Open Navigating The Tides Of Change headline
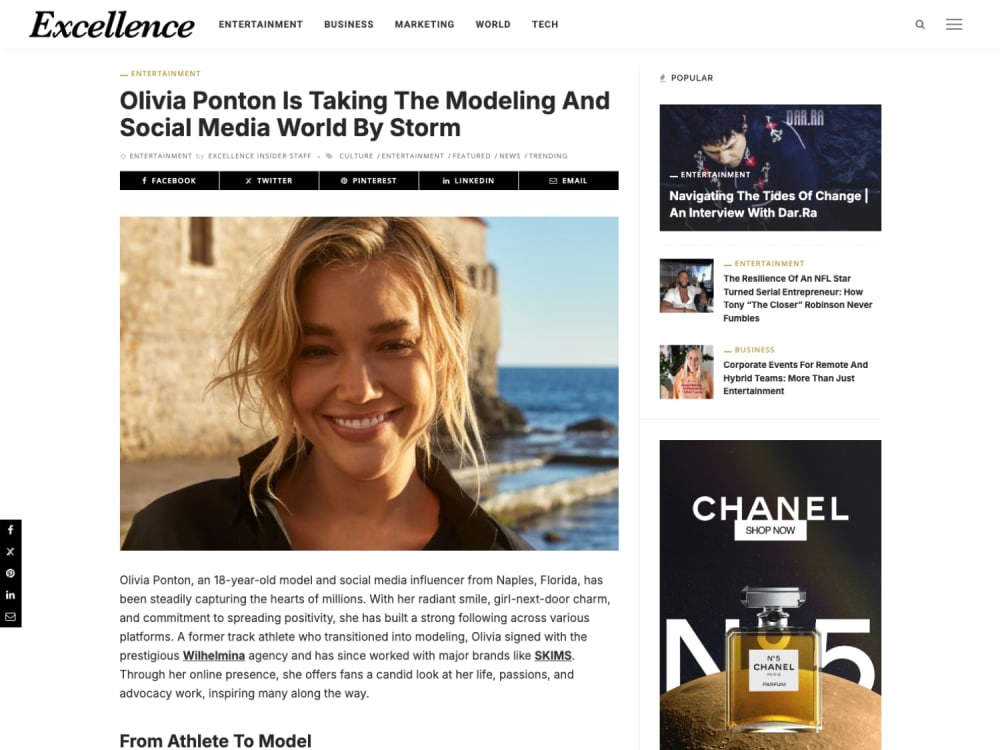Screen dimensions: 1000x750 (x=768, y=204)
